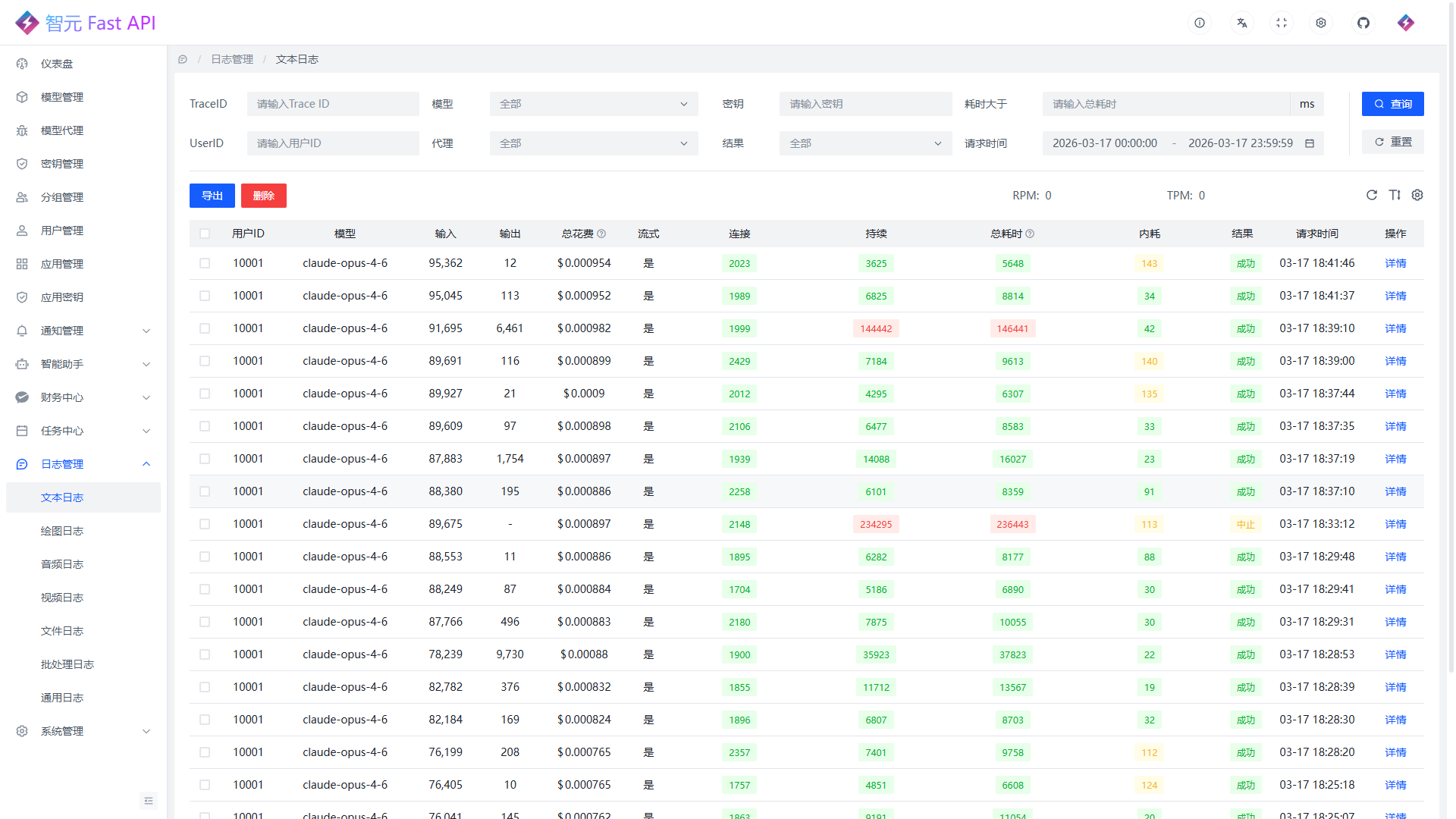Click the blue 查询 button
Image resolution: width=1456 pixels, height=819 pixels.
coord(1392,104)
